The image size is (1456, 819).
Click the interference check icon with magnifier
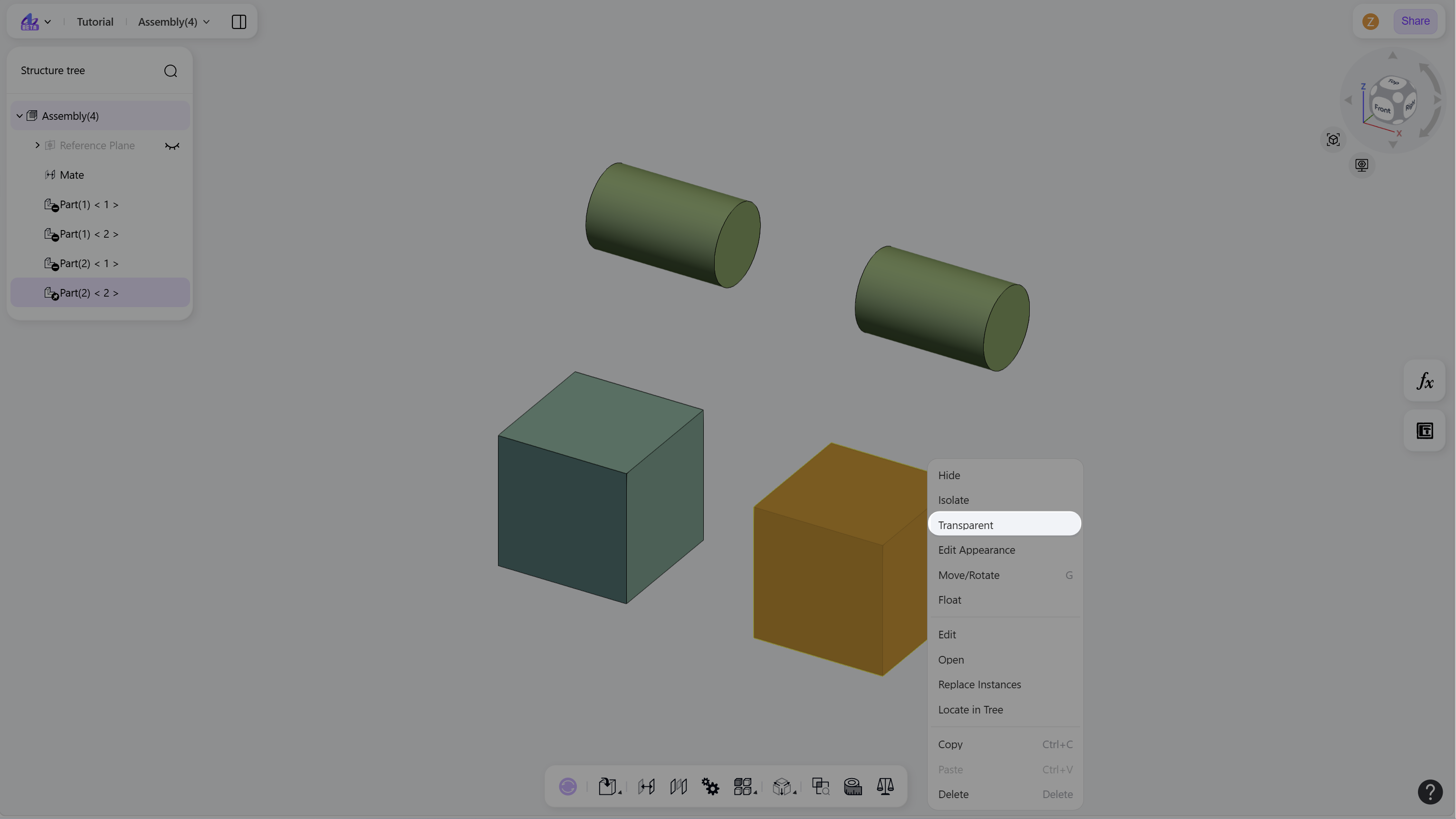pyautogui.click(x=821, y=786)
